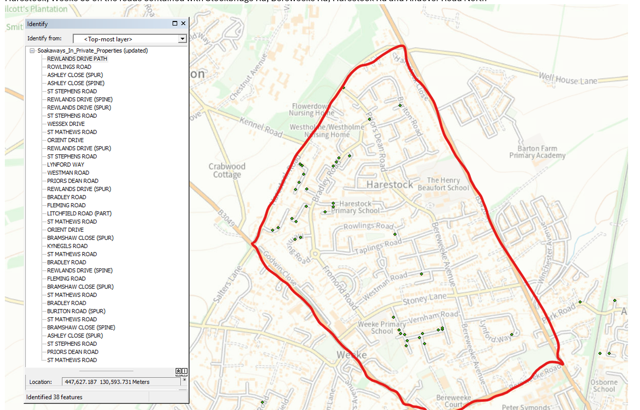The height and width of the screenshot is (410, 640).
Task: Select ROWLINGS ROAD feature
Action: tap(69, 67)
